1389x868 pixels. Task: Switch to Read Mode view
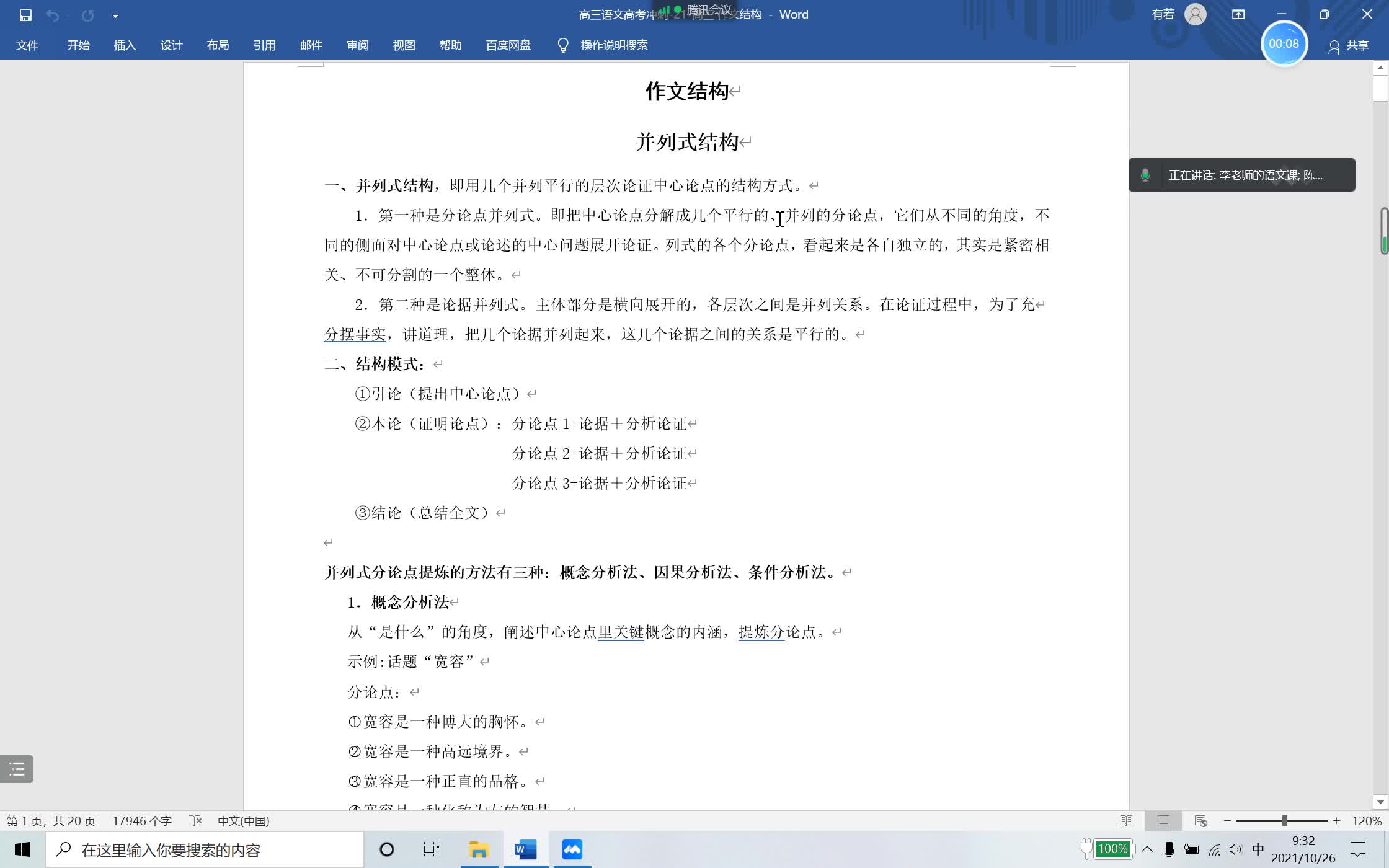(x=1127, y=821)
